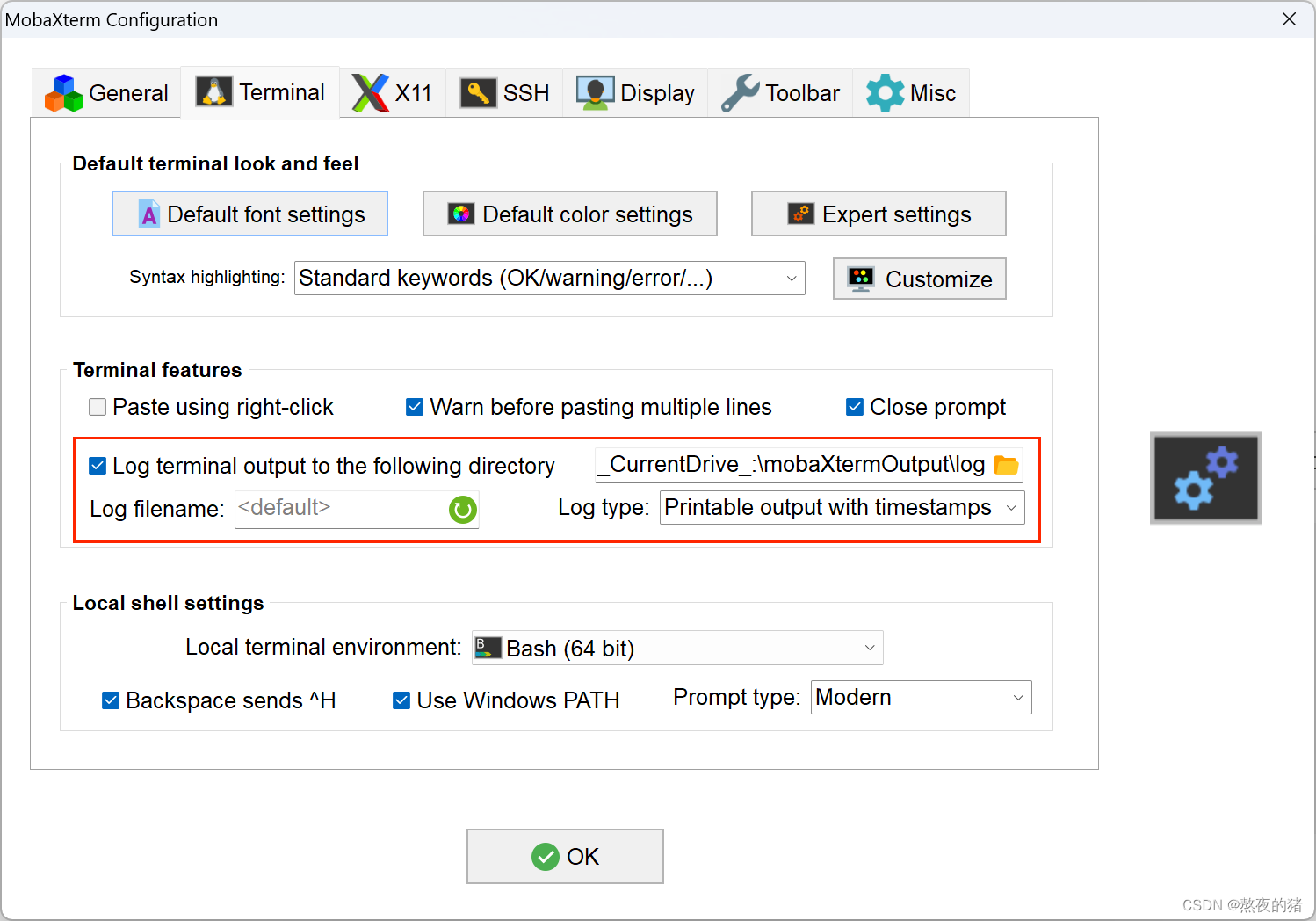
Task: Click the folder browse icon for log directory
Action: click(1006, 465)
